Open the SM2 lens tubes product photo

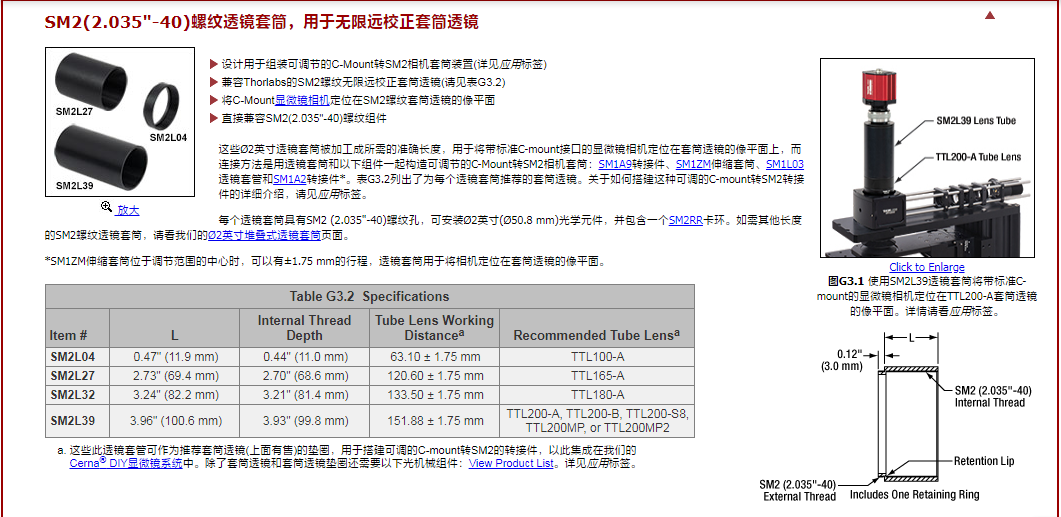coord(120,122)
